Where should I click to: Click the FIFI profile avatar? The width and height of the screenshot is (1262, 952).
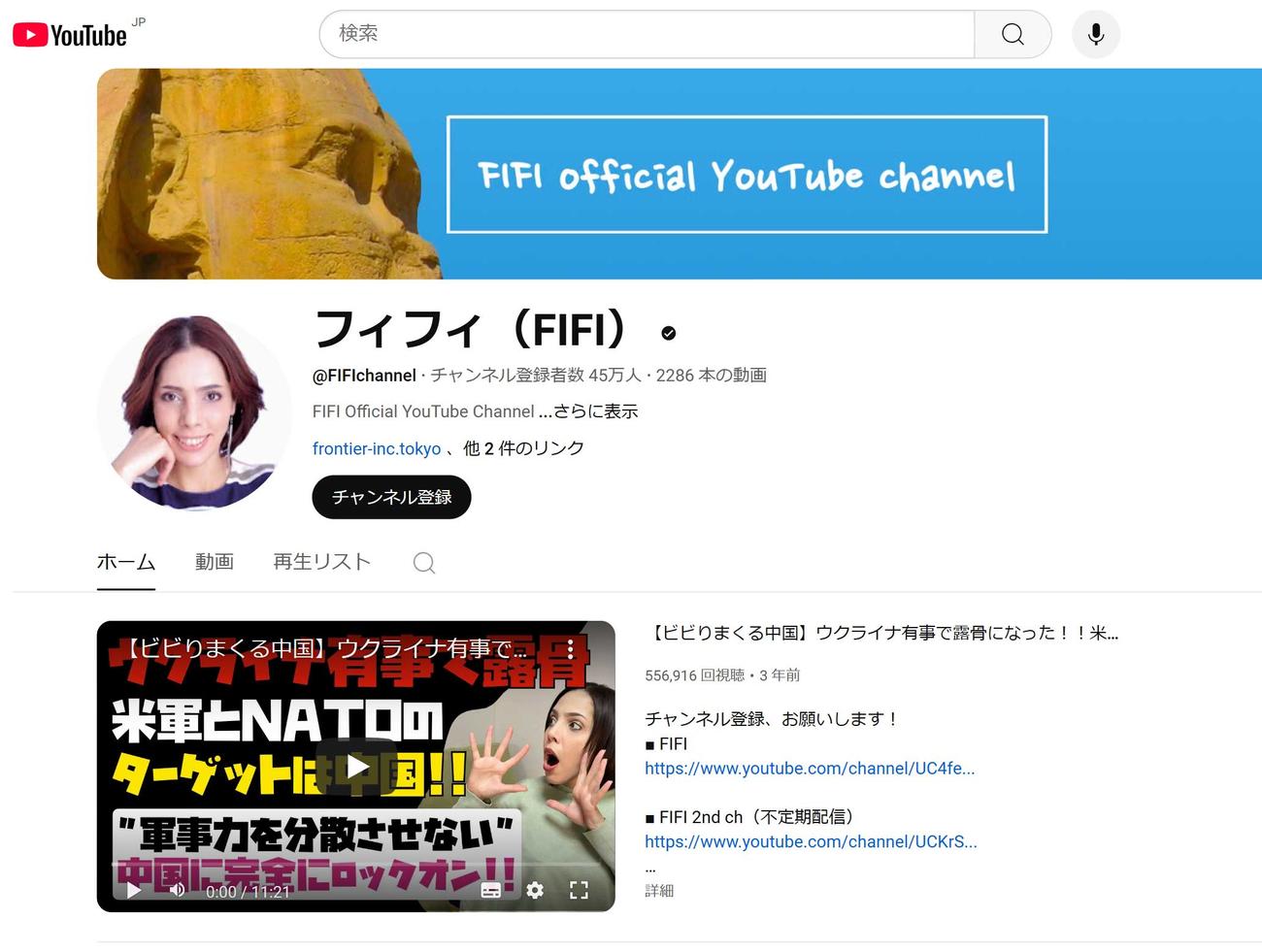pos(194,412)
